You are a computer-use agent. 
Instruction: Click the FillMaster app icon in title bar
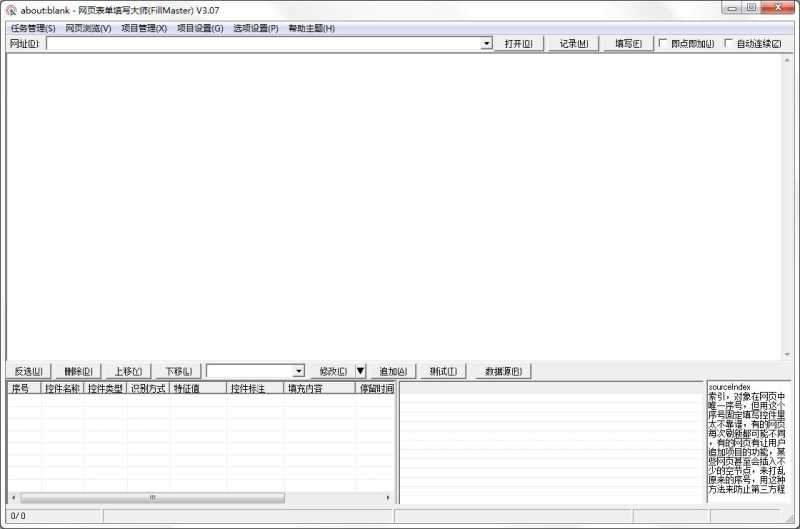pyautogui.click(x=11, y=10)
